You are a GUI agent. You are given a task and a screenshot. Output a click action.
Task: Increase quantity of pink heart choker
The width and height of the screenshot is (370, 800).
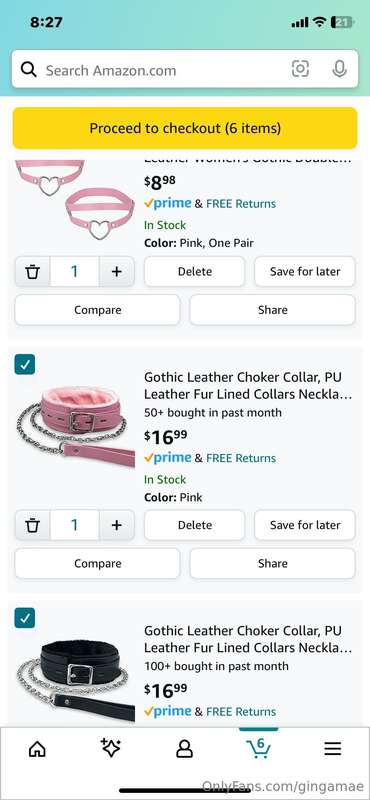117,271
